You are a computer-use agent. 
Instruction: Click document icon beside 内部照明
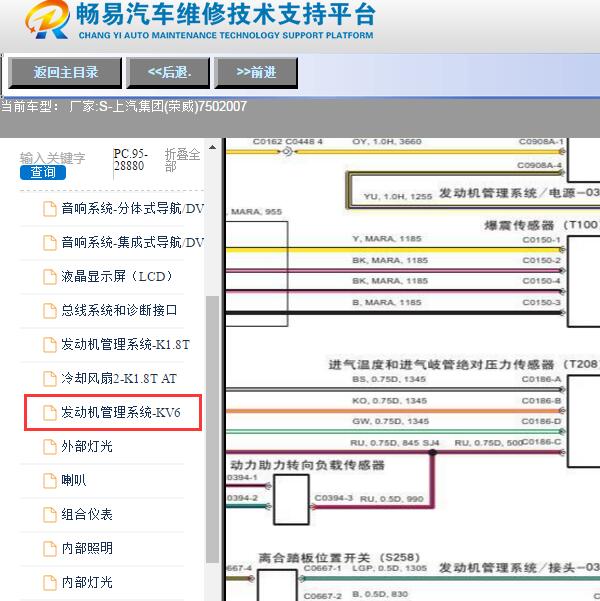(x=50, y=548)
